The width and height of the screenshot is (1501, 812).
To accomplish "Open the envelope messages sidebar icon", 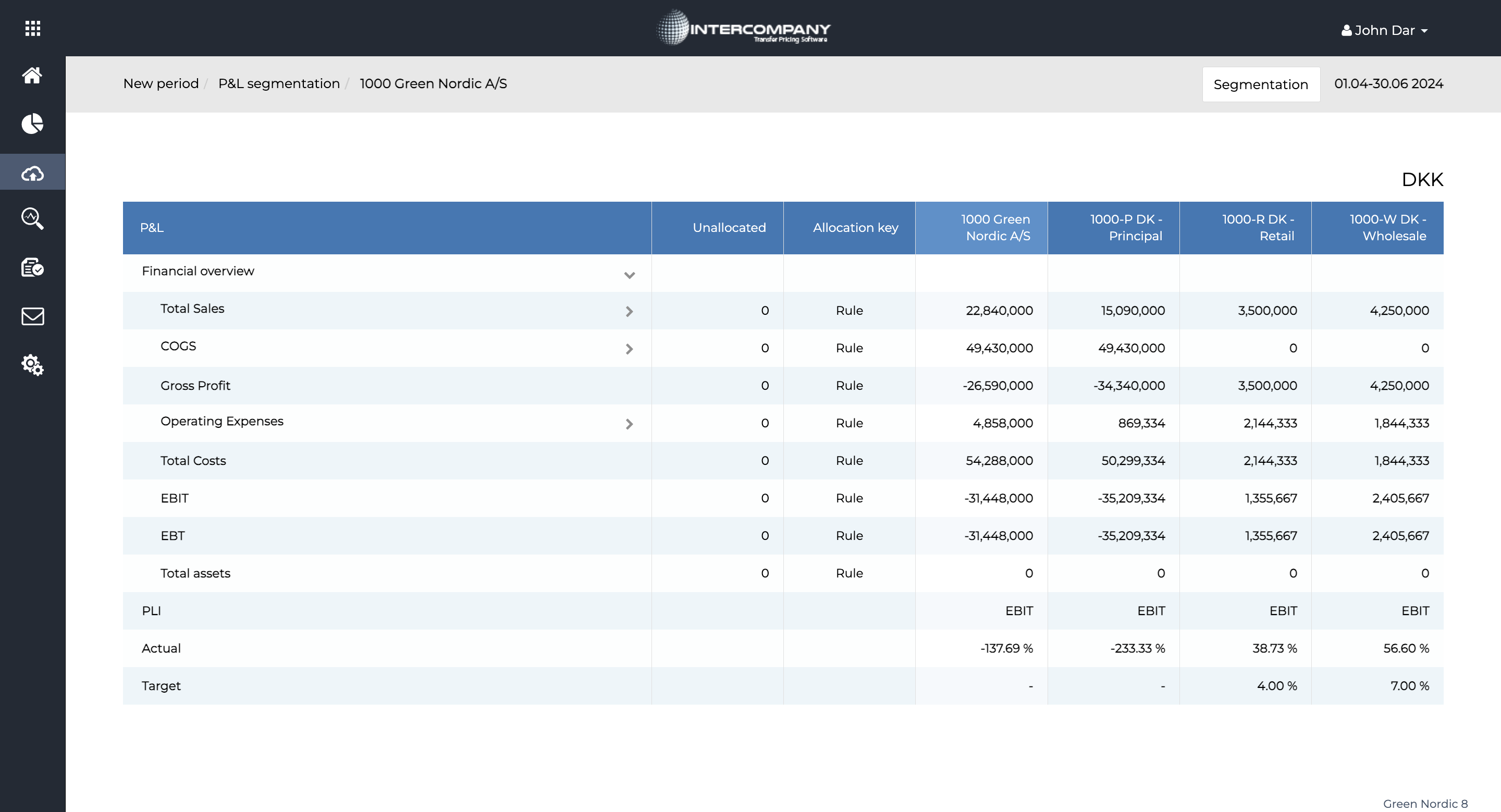I will (32, 316).
